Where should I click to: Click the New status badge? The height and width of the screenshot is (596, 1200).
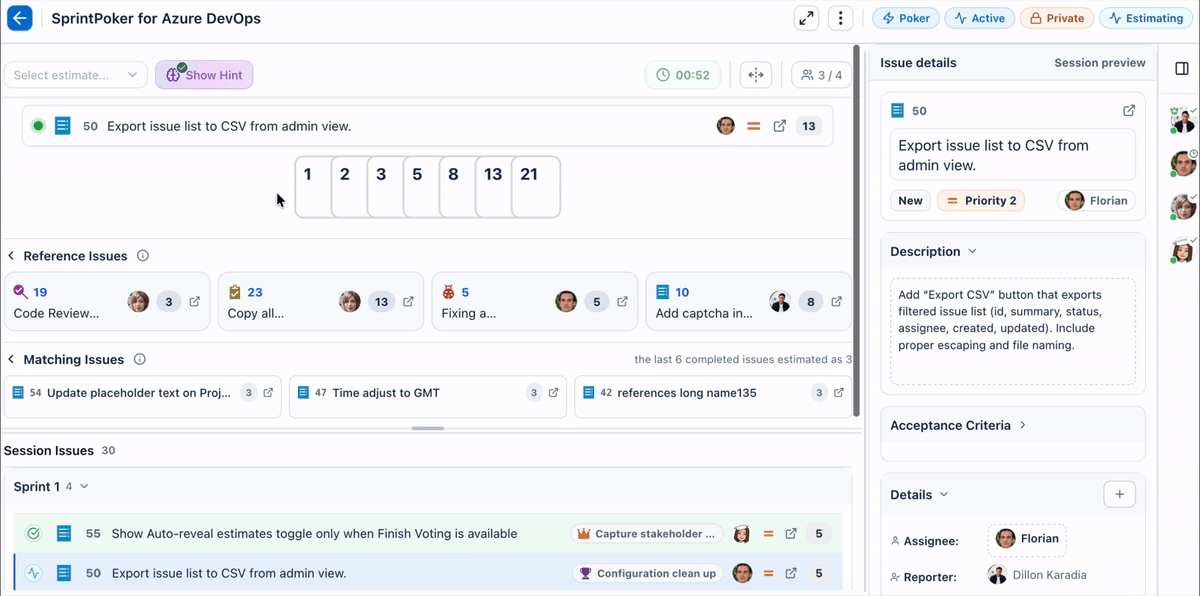pos(910,200)
